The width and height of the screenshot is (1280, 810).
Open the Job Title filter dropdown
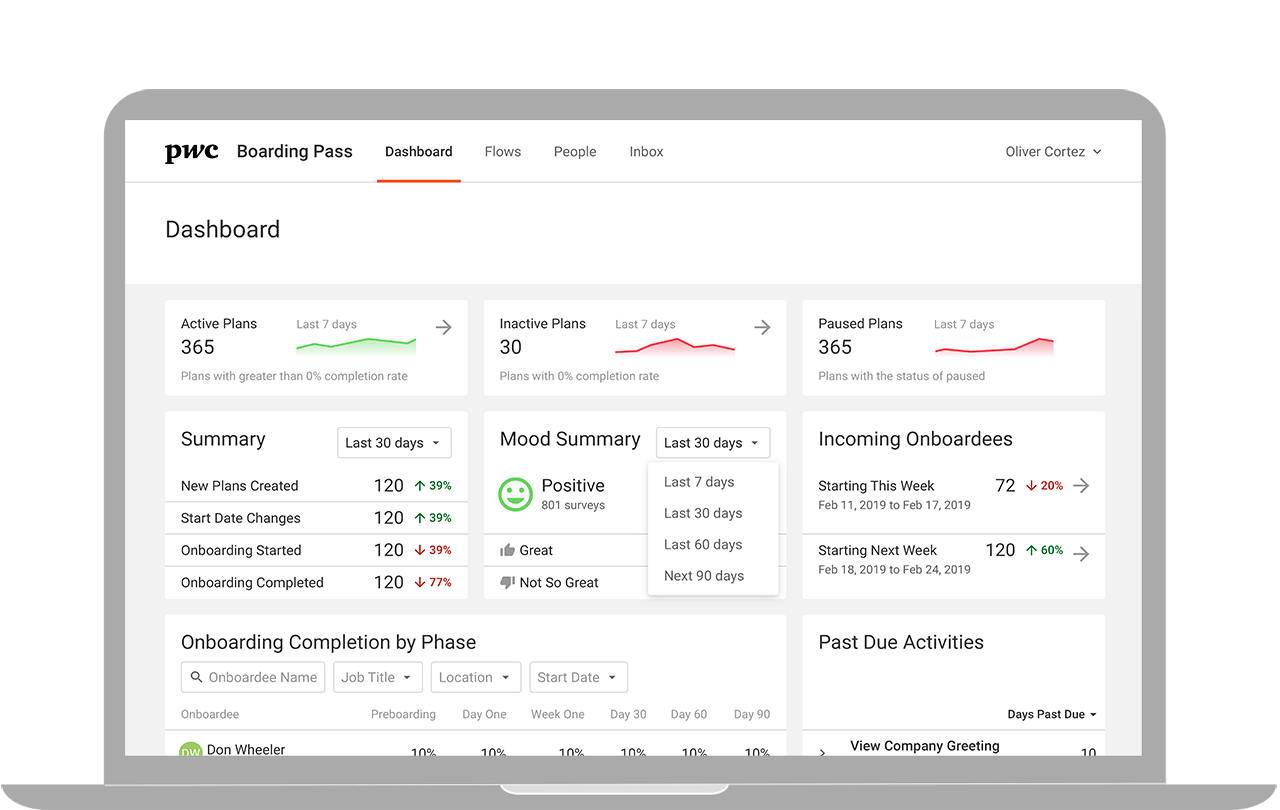[x=377, y=677]
